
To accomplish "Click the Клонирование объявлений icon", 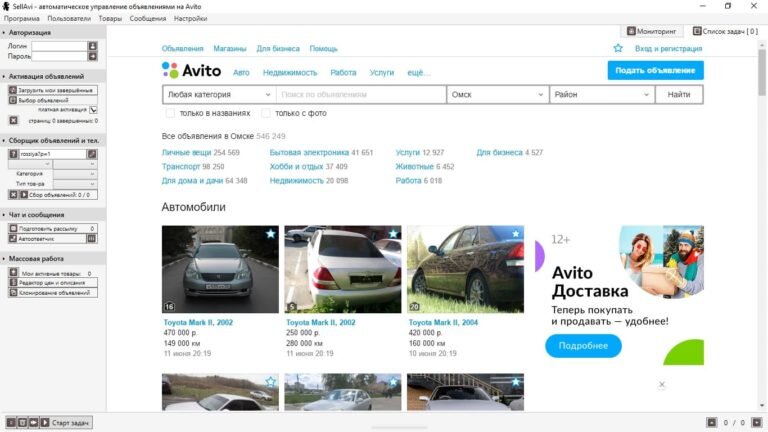I will 13,292.
